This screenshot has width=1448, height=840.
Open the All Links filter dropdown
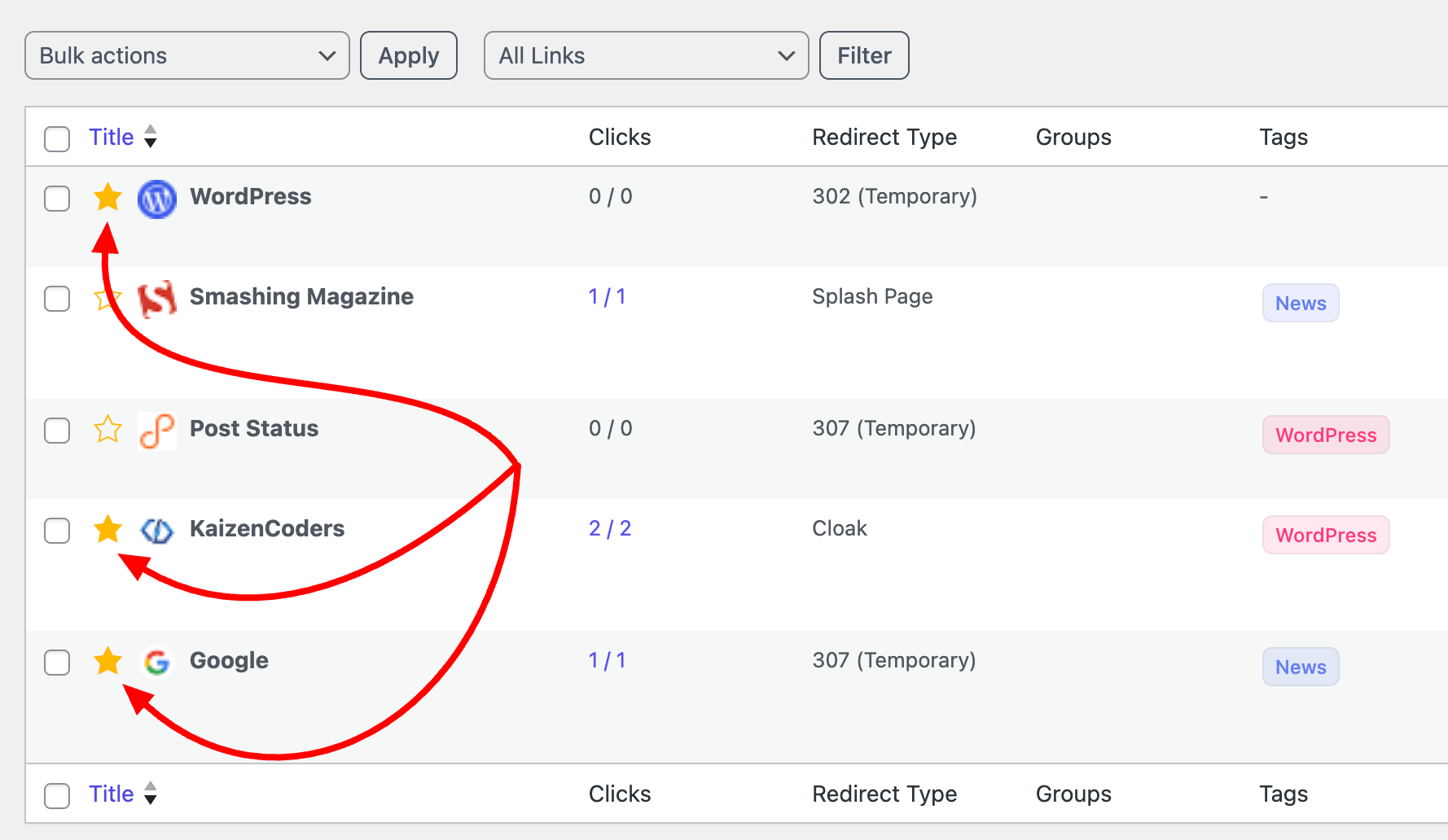click(x=645, y=55)
